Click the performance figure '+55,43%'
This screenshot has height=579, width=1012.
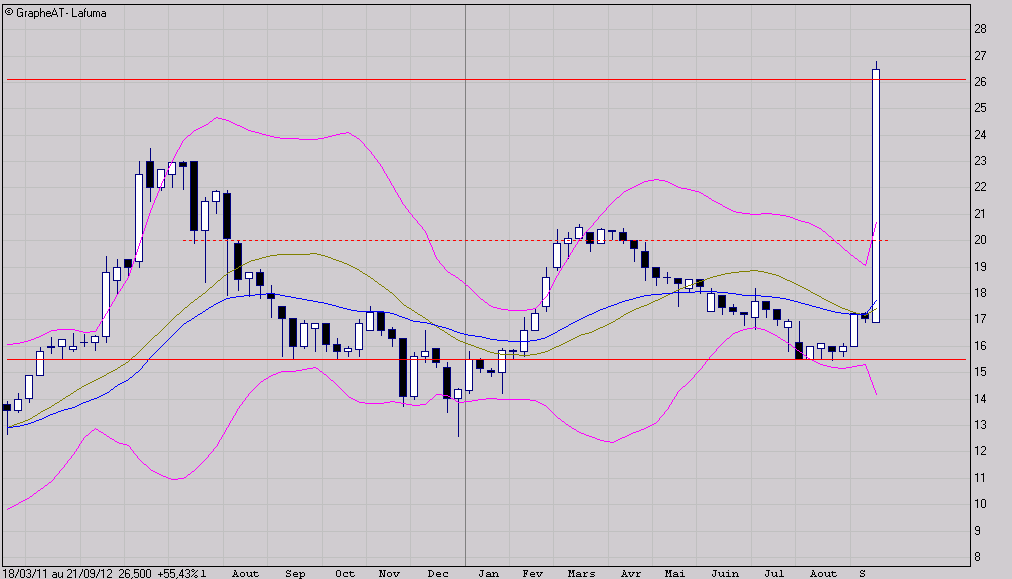(177, 573)
